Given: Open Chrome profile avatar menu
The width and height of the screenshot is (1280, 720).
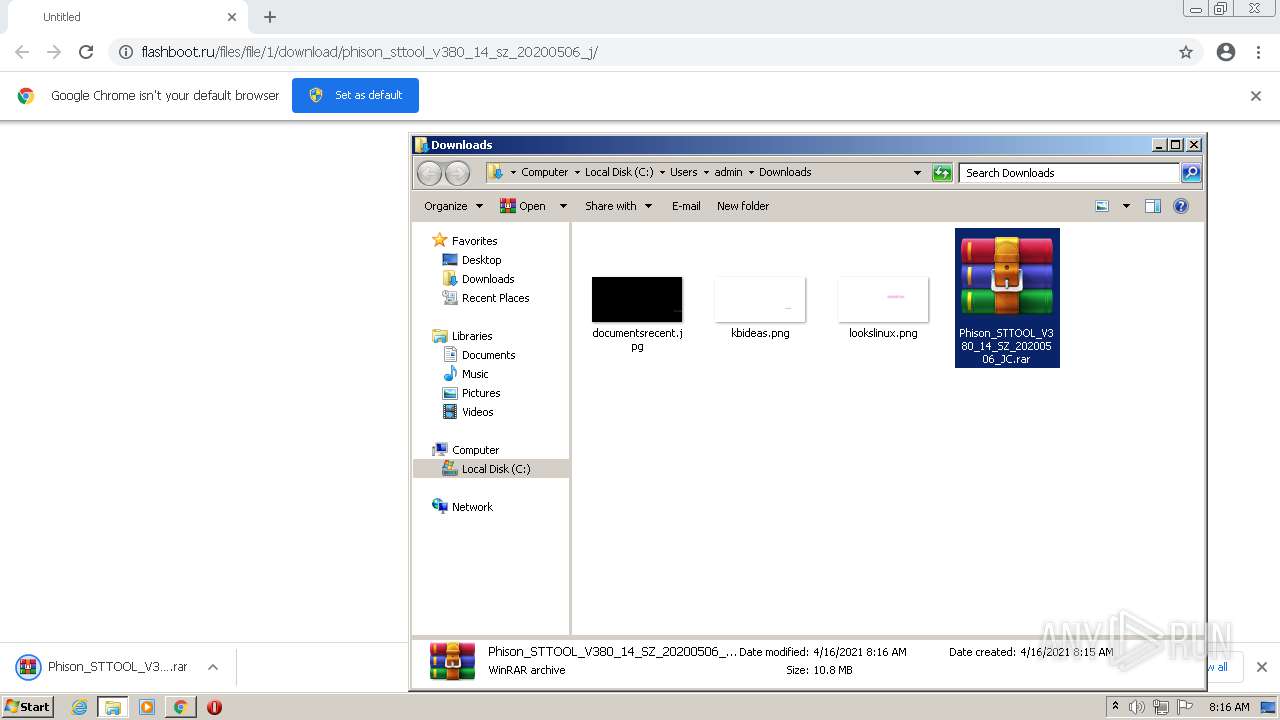Looking at the screenshot, I should (1226, 52).
